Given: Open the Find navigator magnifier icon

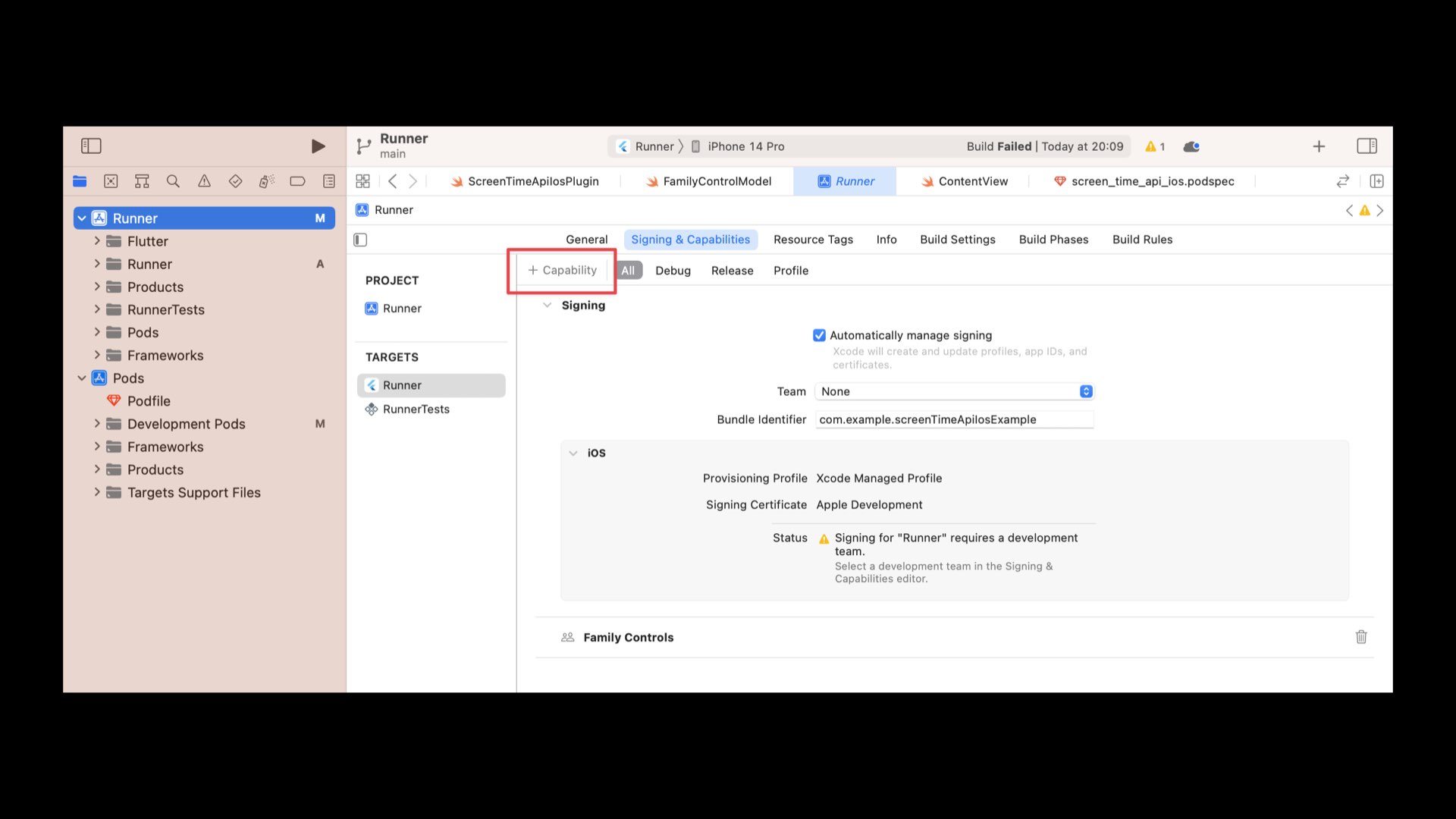Looking at the screenshot, I should point(173,181).
